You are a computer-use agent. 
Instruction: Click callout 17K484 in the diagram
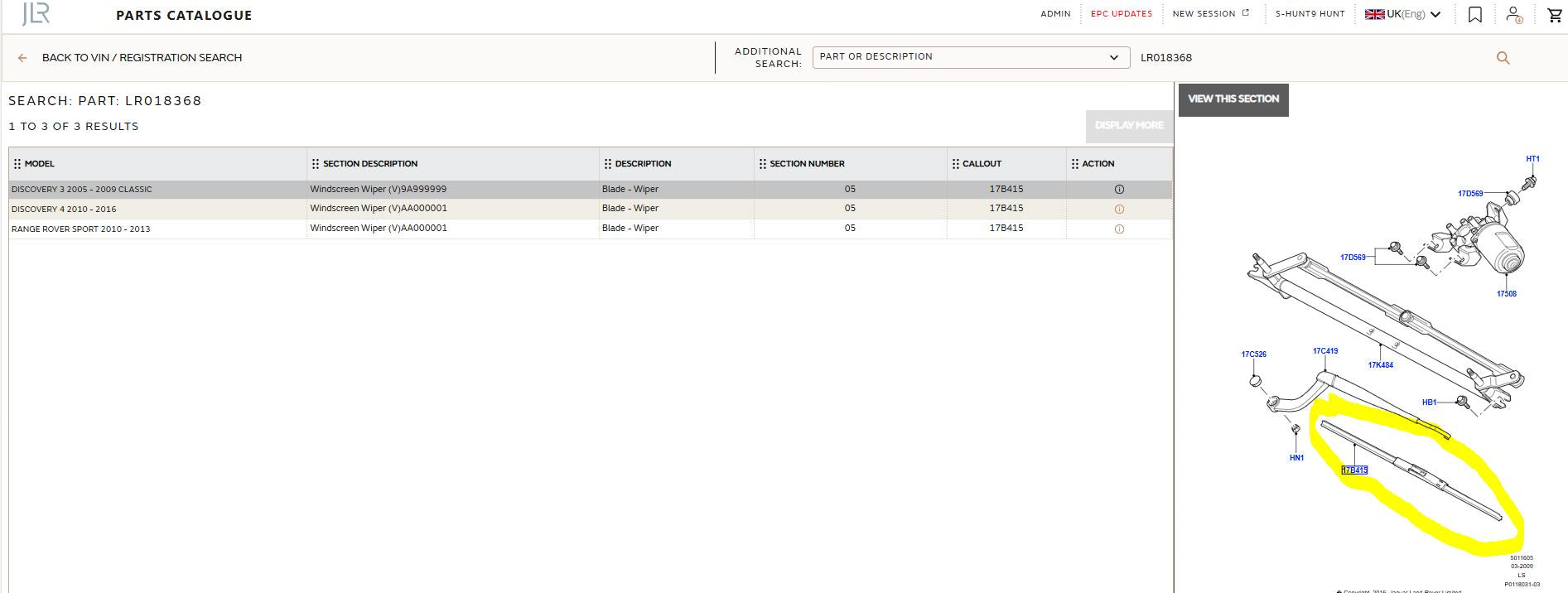pos(1381,365)
